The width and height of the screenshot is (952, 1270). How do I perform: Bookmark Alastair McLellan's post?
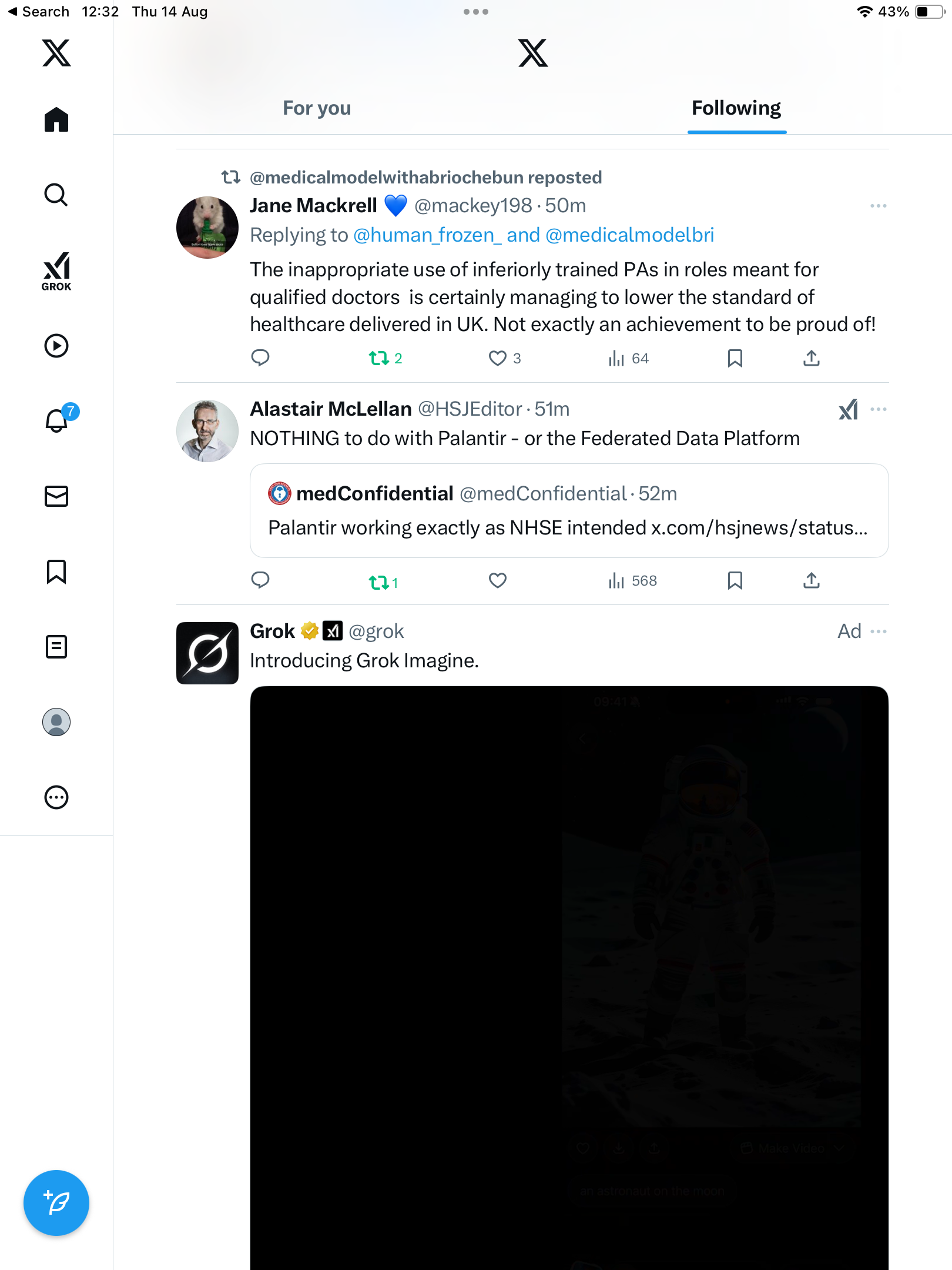tap(735, 581)
